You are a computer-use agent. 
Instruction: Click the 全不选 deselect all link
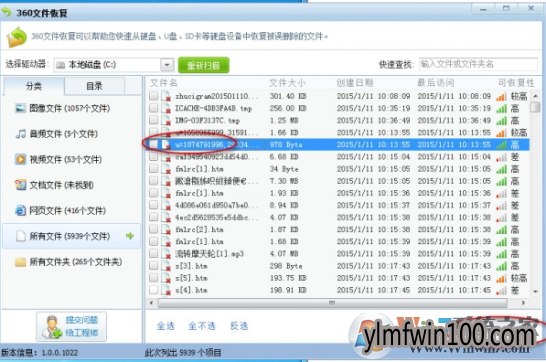202,326
